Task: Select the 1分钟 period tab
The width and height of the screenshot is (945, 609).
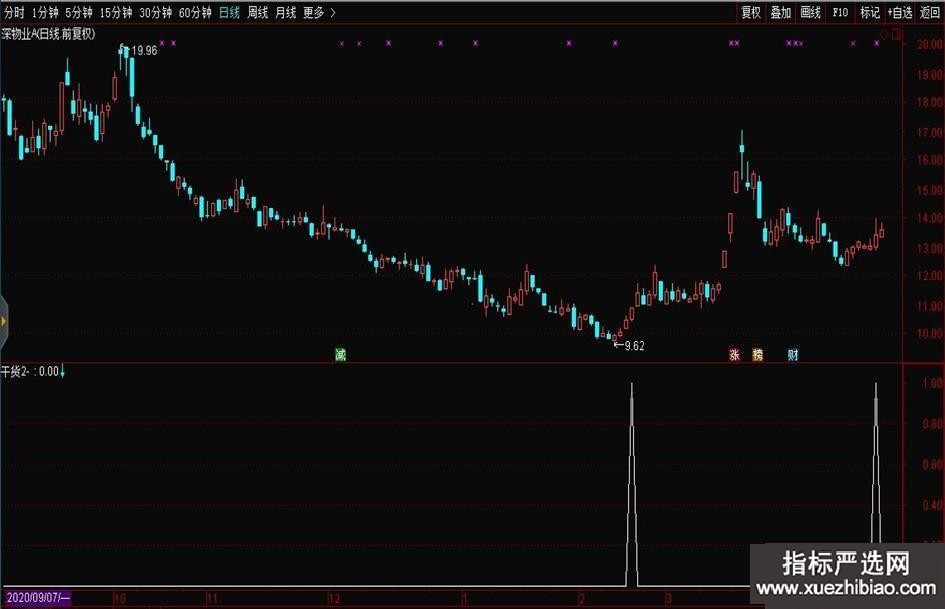Action: pos(45,12)
